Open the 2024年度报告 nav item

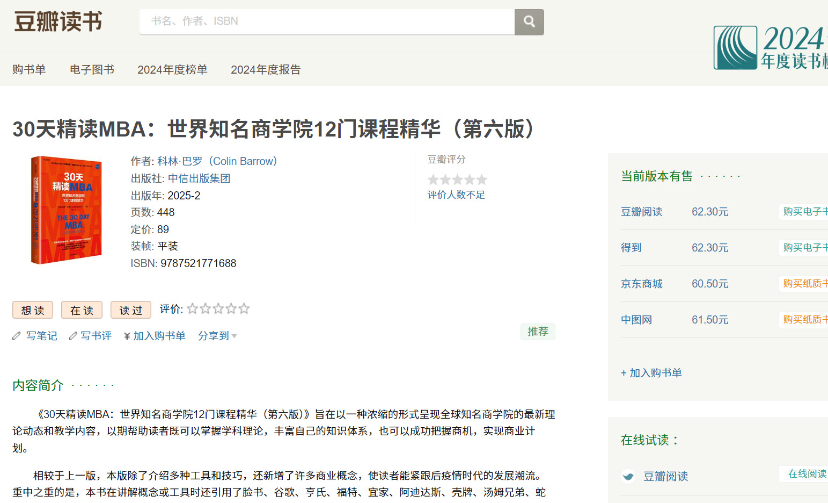(266, 70)
